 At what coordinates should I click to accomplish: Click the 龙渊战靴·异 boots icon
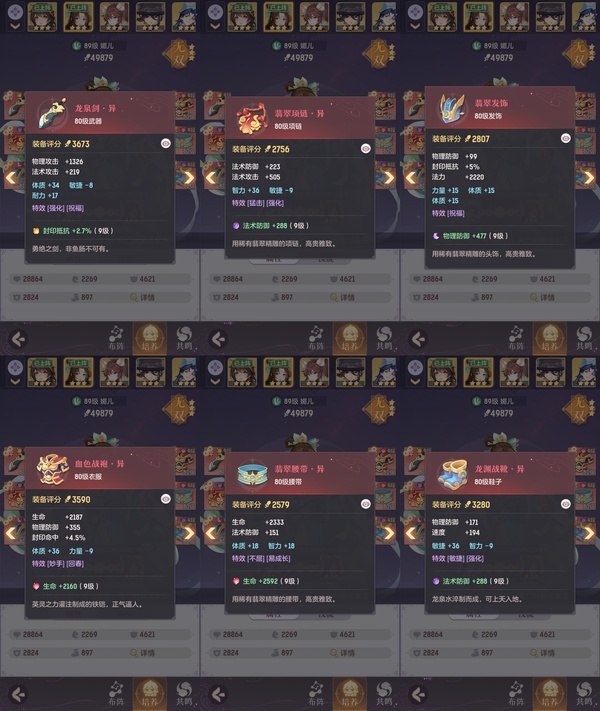click(x=453, y=474)
